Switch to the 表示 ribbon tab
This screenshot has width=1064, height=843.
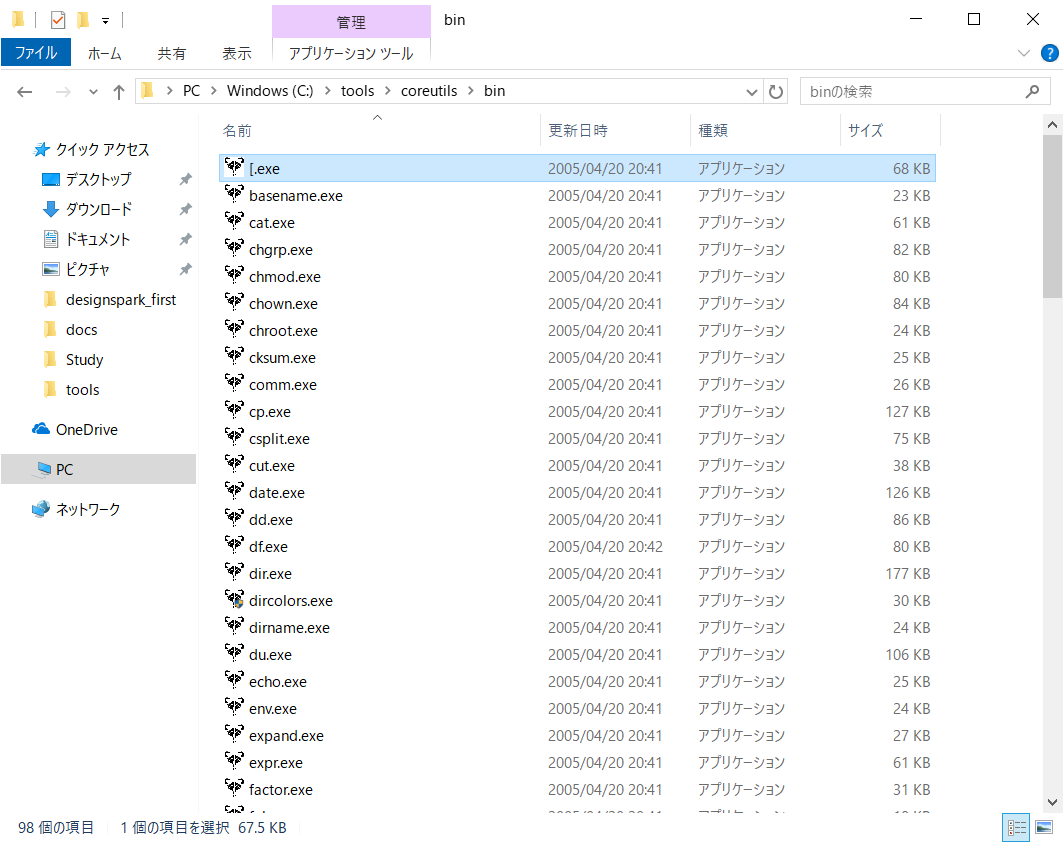click(237, 54)
